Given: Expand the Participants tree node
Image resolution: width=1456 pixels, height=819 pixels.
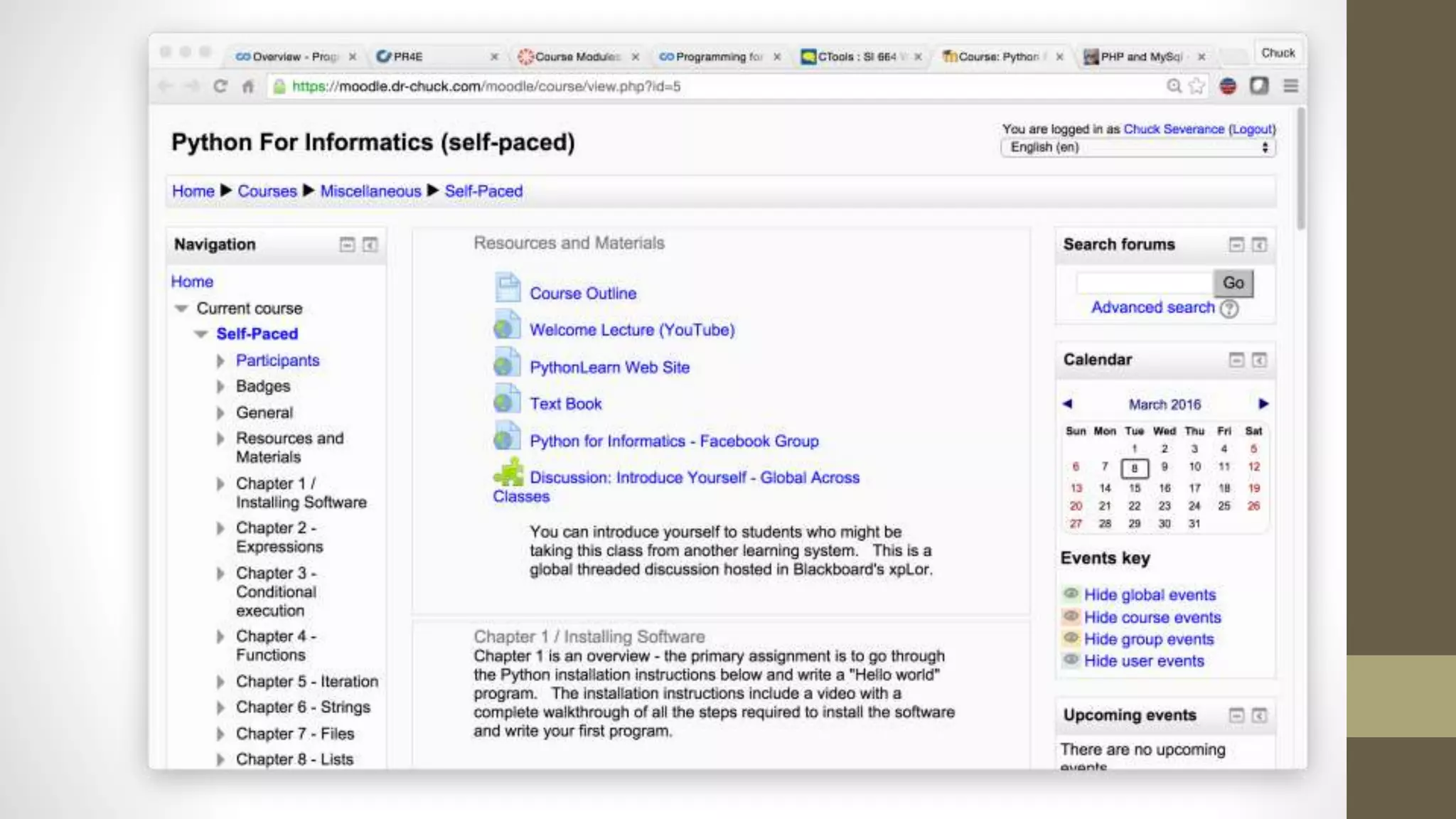Looking at the screenshot, I should (x=220, y=361).
